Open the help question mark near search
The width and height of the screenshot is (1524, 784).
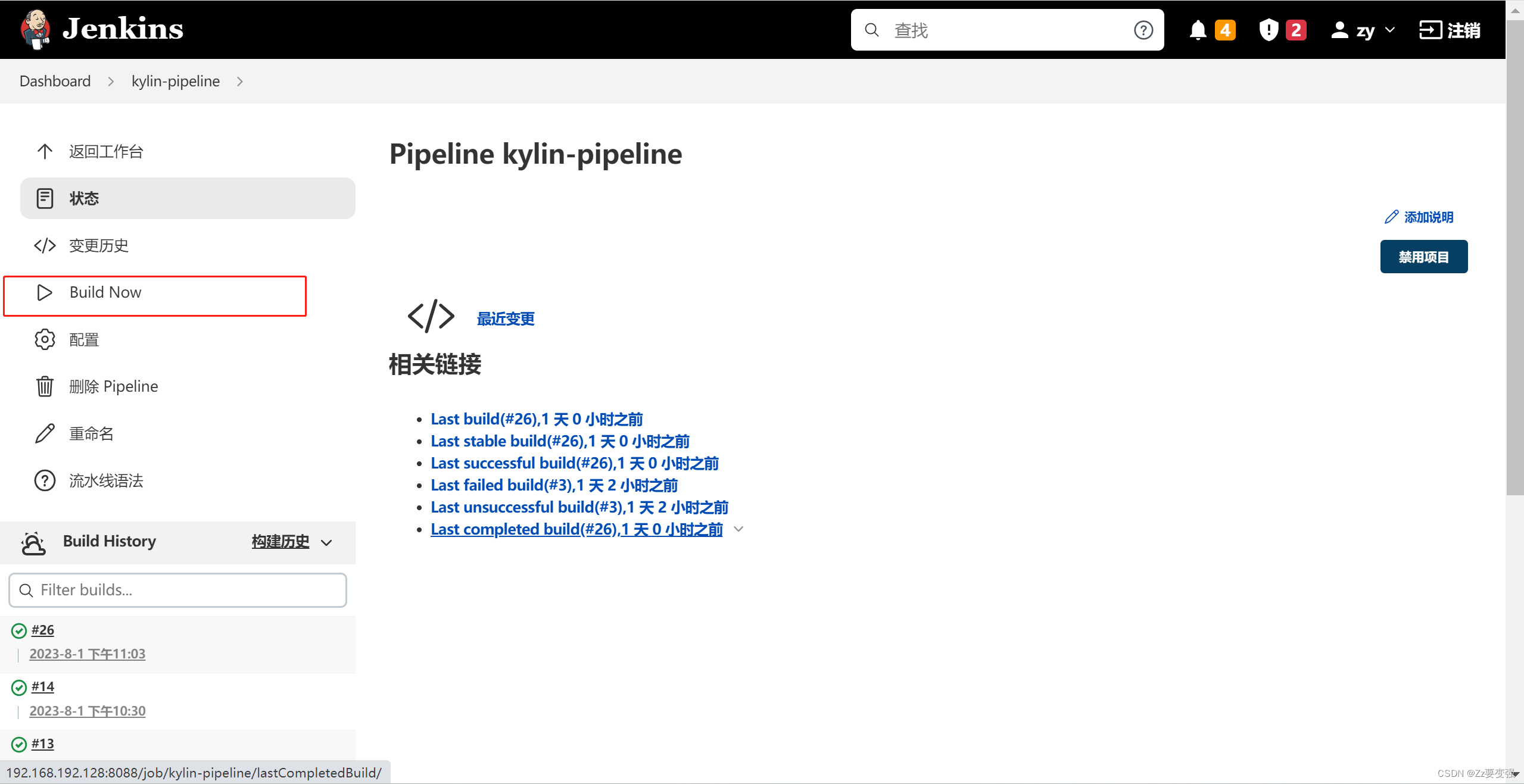[1143, 29]
